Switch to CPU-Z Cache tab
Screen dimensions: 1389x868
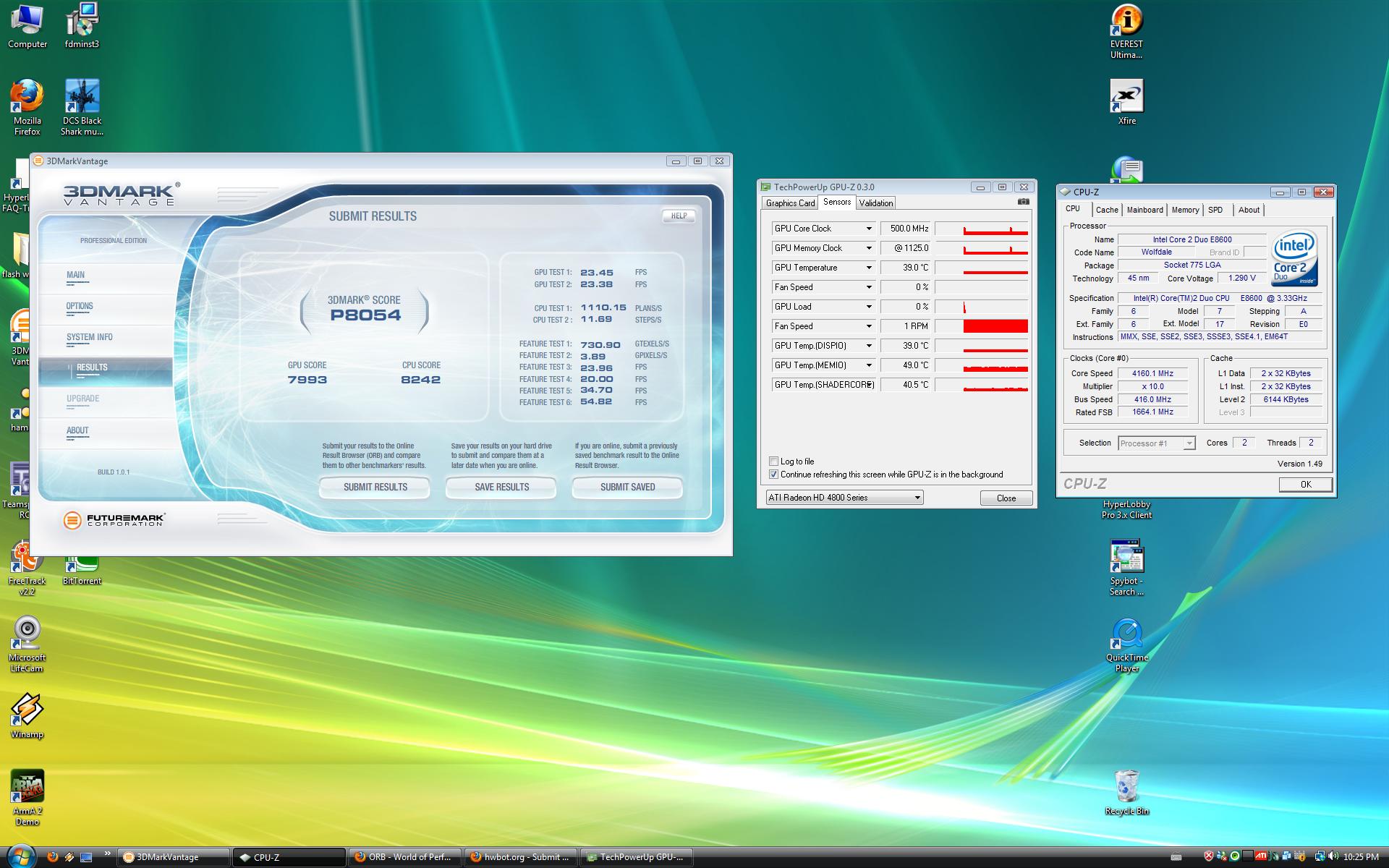pyautogui.click(x=1107, y=210)
